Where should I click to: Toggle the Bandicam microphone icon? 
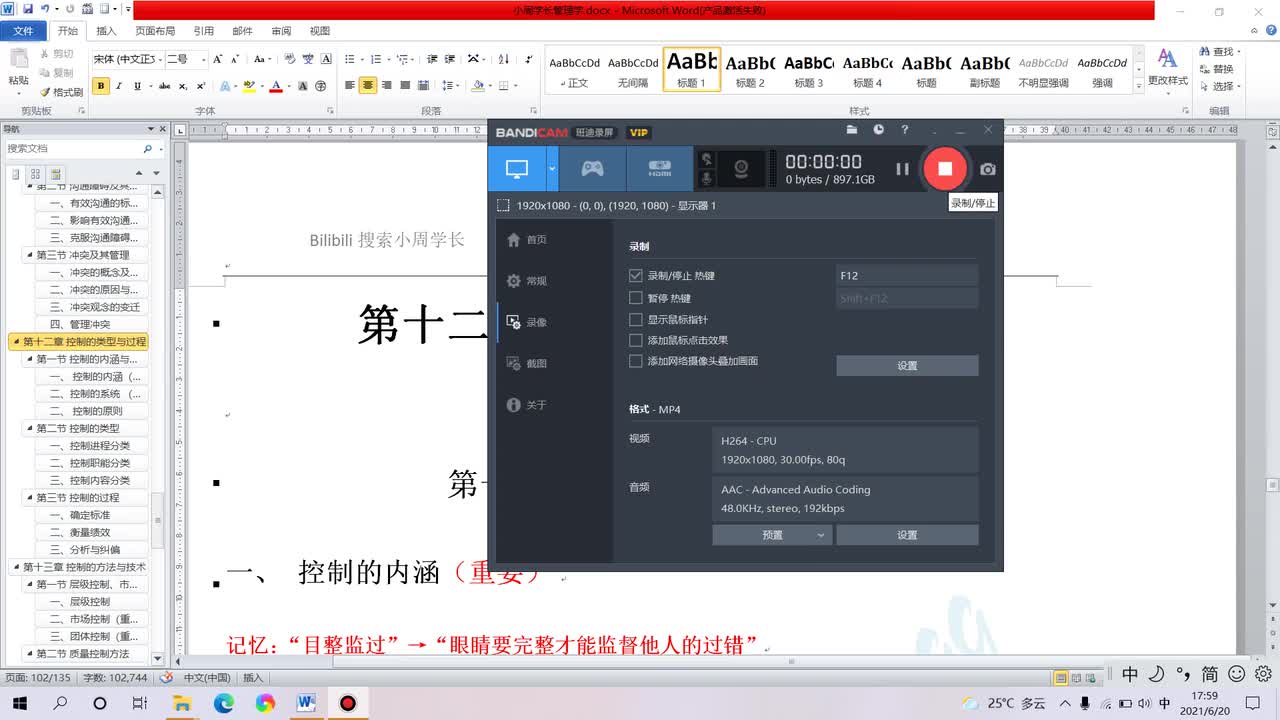[707, 177]
